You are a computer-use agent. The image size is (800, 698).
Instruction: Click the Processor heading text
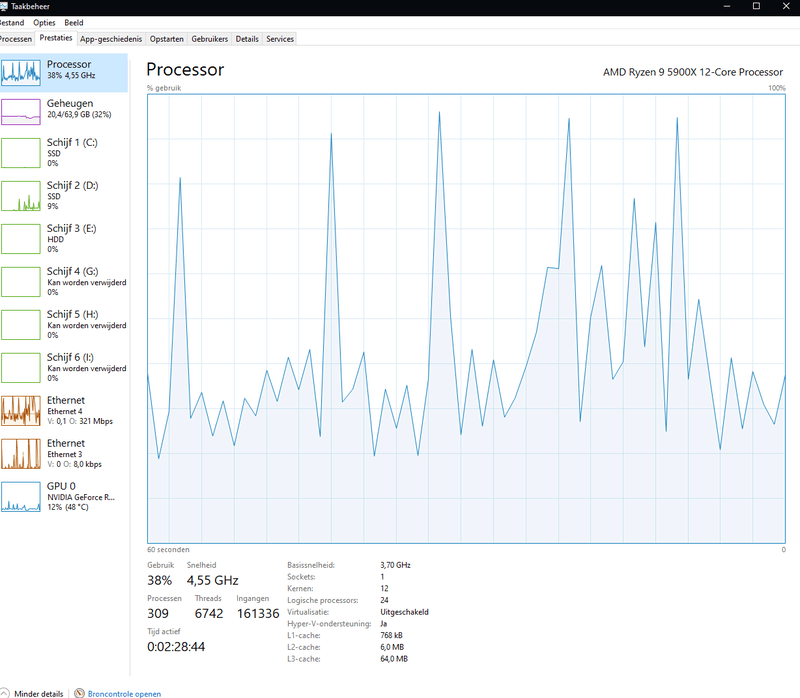185,69
